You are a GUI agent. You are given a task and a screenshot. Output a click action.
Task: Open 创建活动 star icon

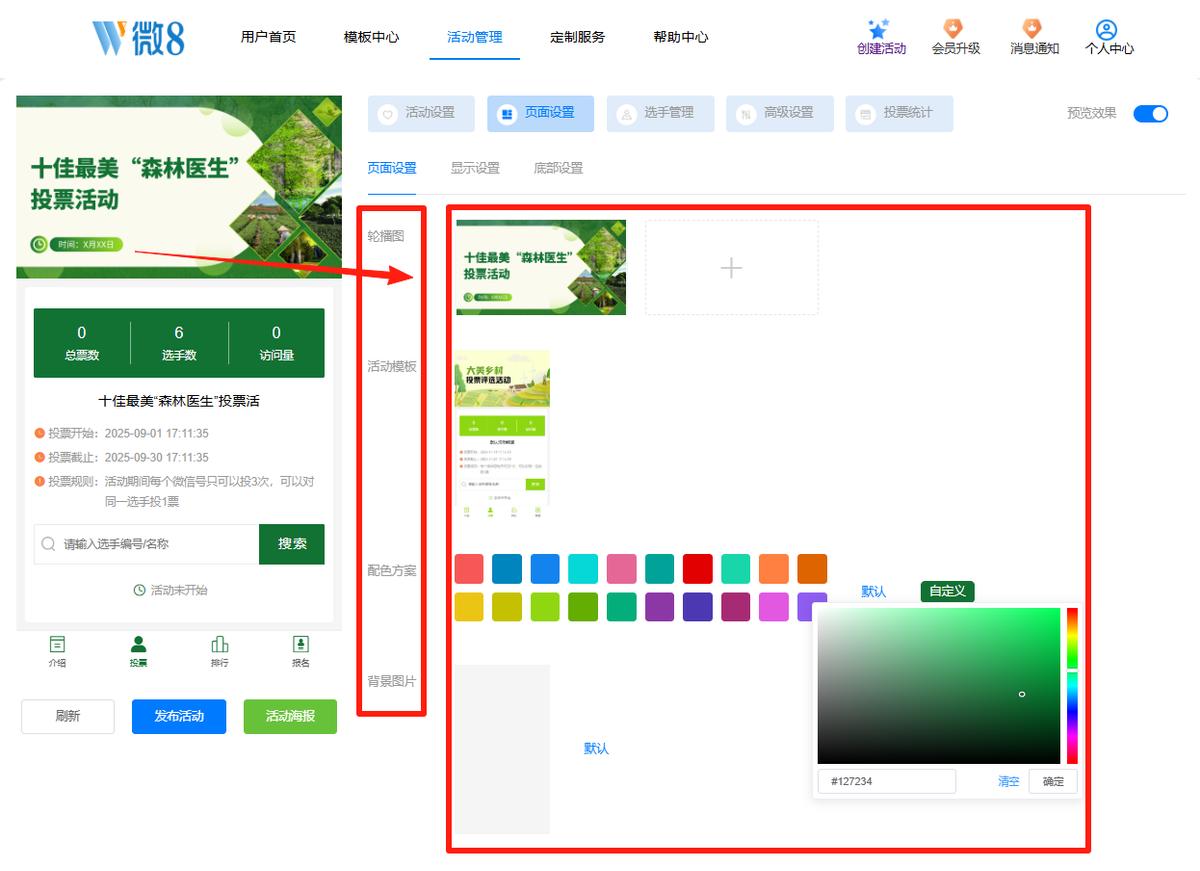coord(880,29)
